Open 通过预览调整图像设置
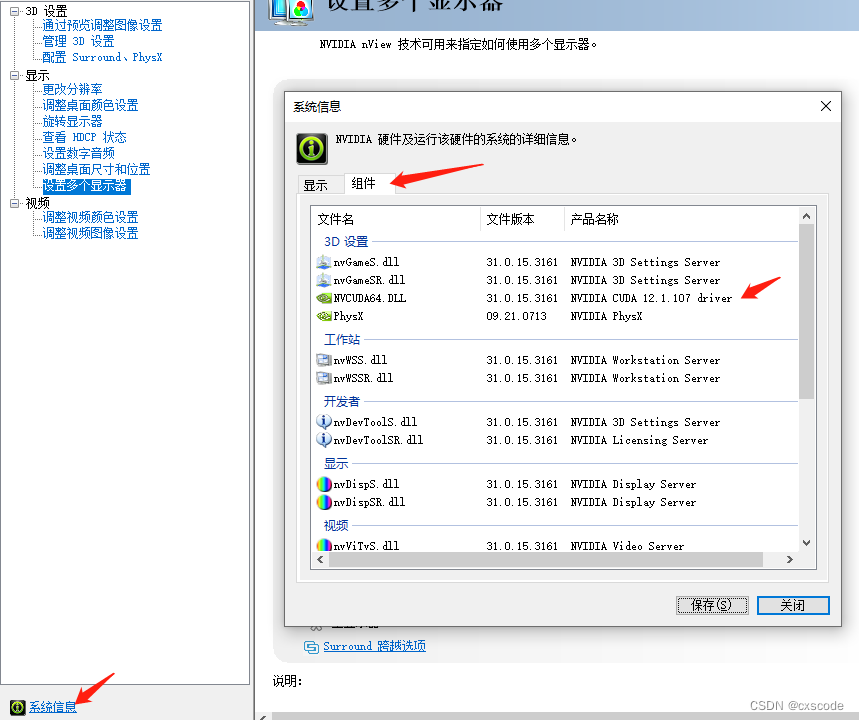The width and height of the screenshot is (859, 720). click(x=102, y=25)
